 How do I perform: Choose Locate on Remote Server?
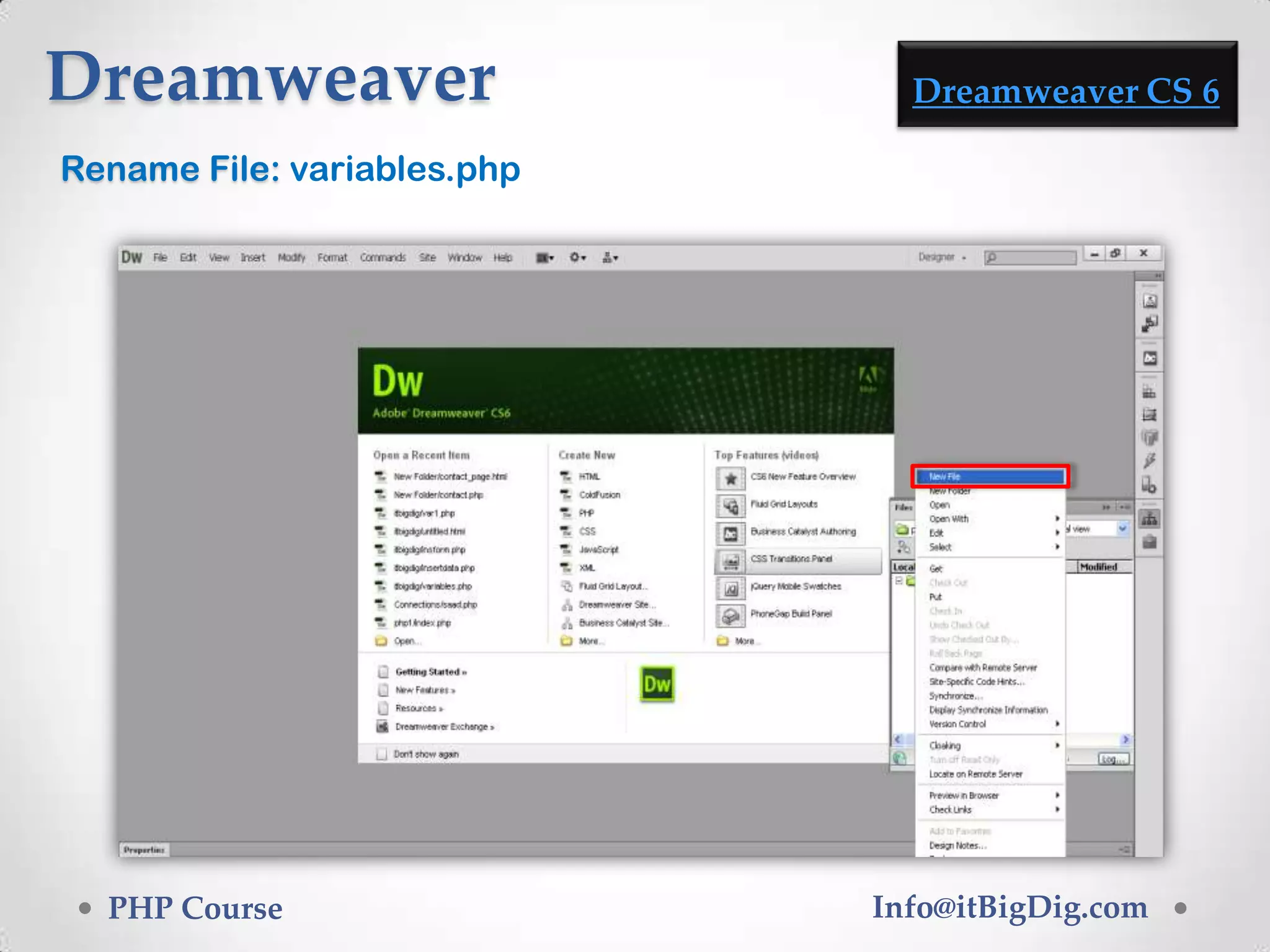pos(992,774)
